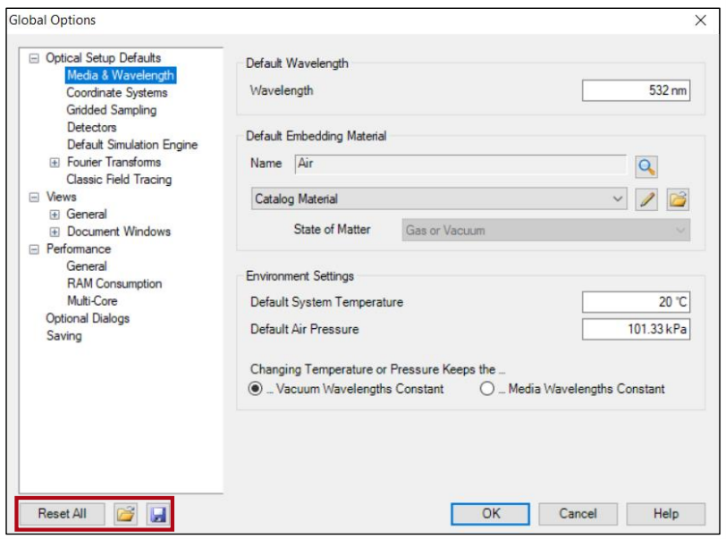The width and height of the screenshot is (726, 539).
Task: Click the Reset All button
Action: [x=62, y=514]
